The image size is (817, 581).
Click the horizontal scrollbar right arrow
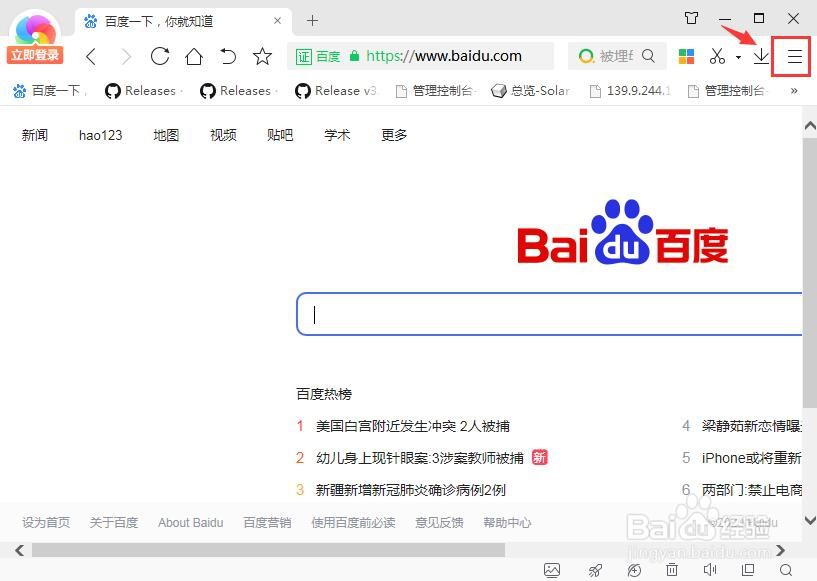(780, 550)
